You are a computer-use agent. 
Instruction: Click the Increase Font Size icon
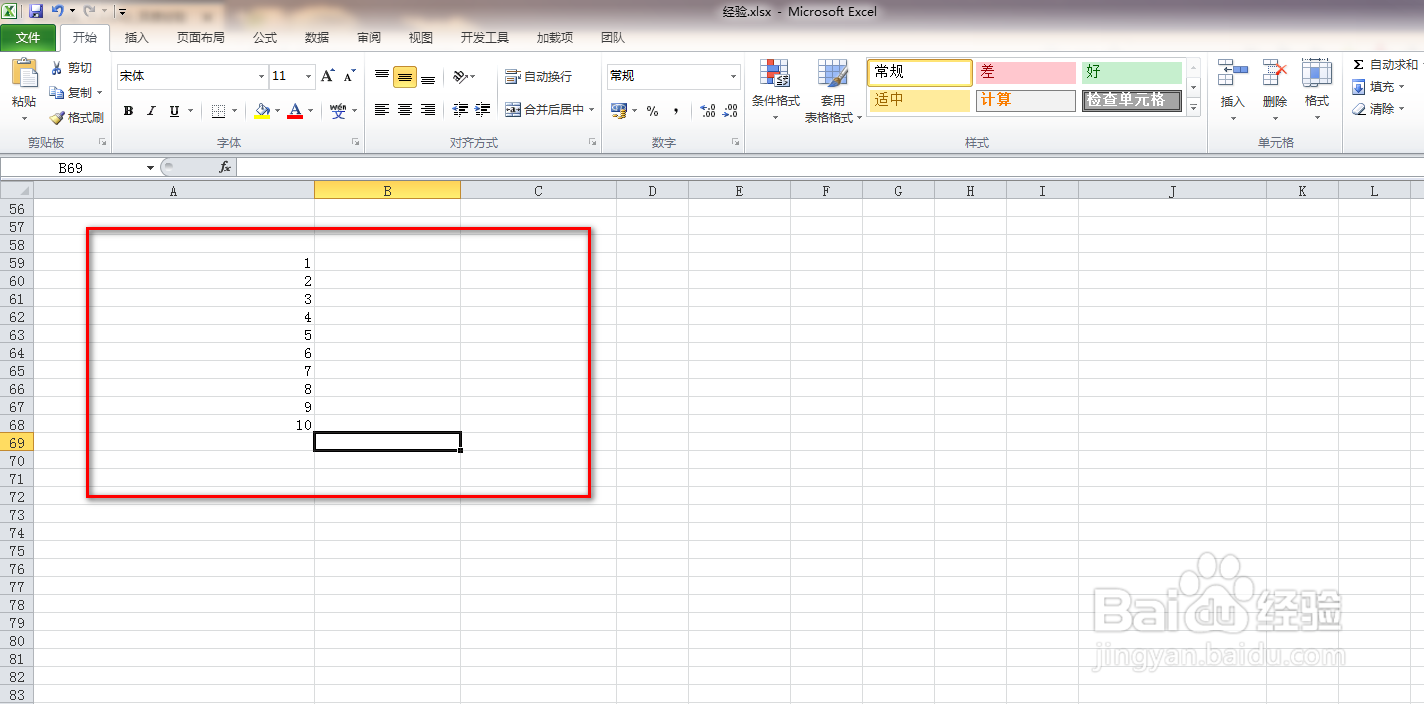pos(328,76)
